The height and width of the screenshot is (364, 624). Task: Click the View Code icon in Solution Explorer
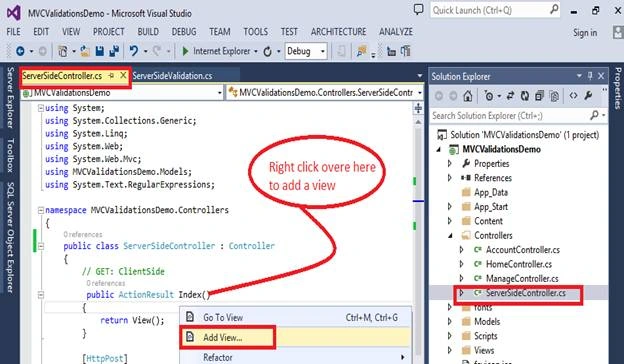click(x=573, y=95)
